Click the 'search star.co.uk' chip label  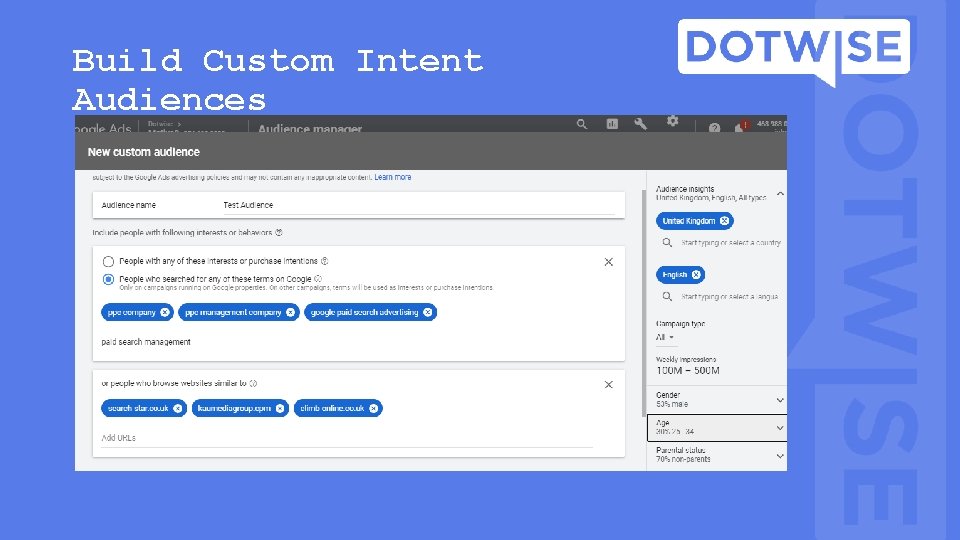[x=138, y=408]
